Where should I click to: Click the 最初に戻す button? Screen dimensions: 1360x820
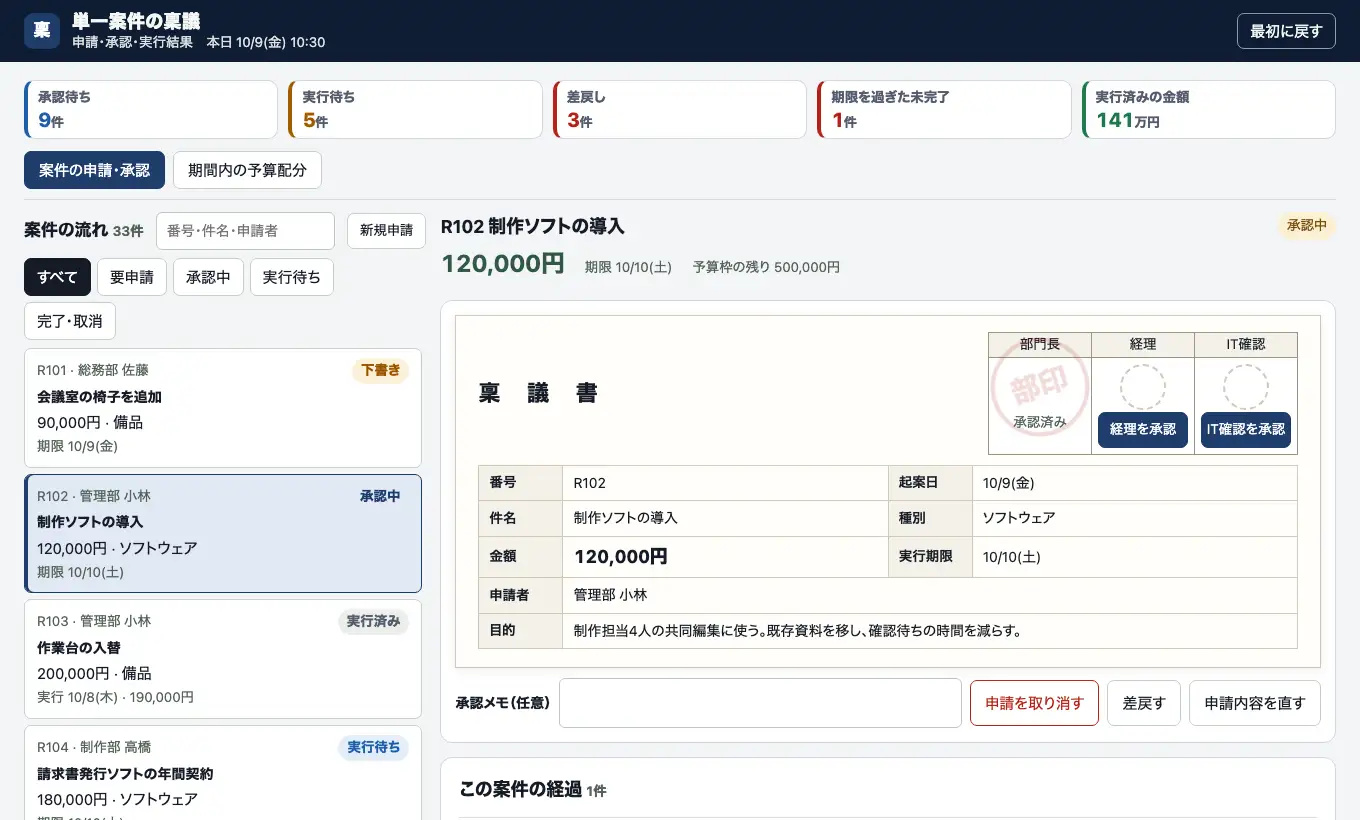coord(1286,31)
